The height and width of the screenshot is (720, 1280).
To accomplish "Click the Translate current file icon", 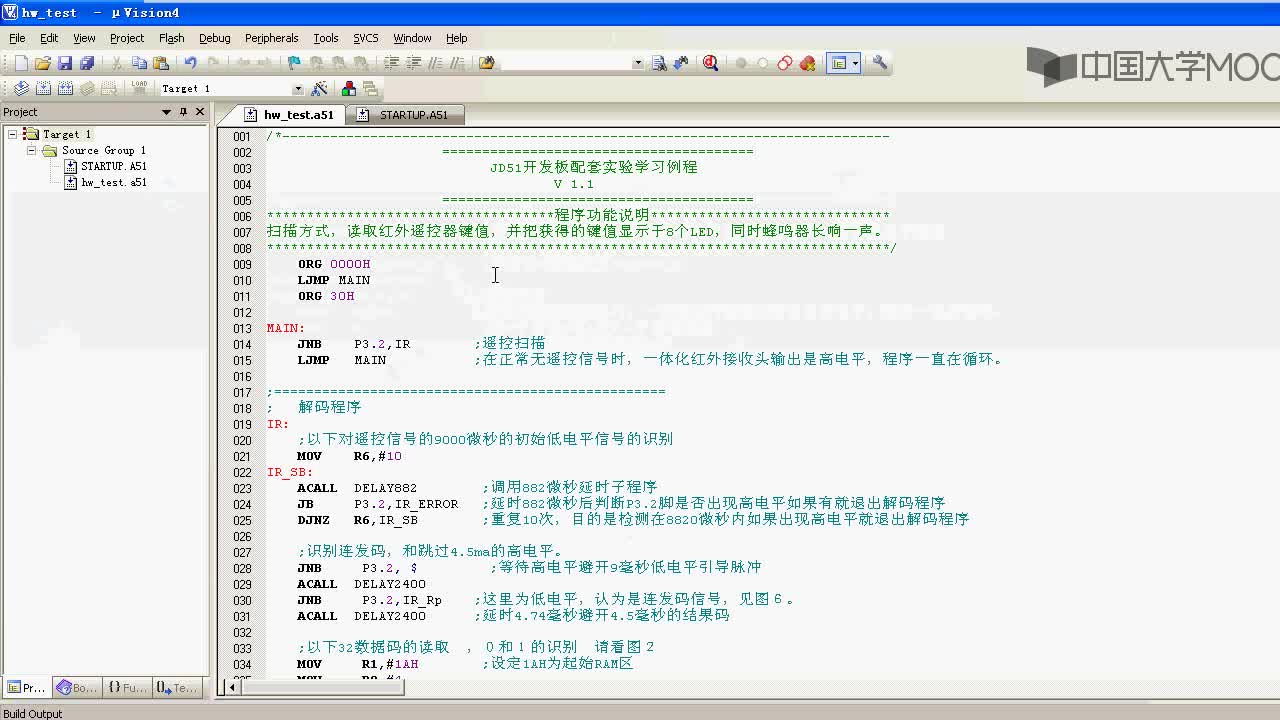I will coord(21,89).
